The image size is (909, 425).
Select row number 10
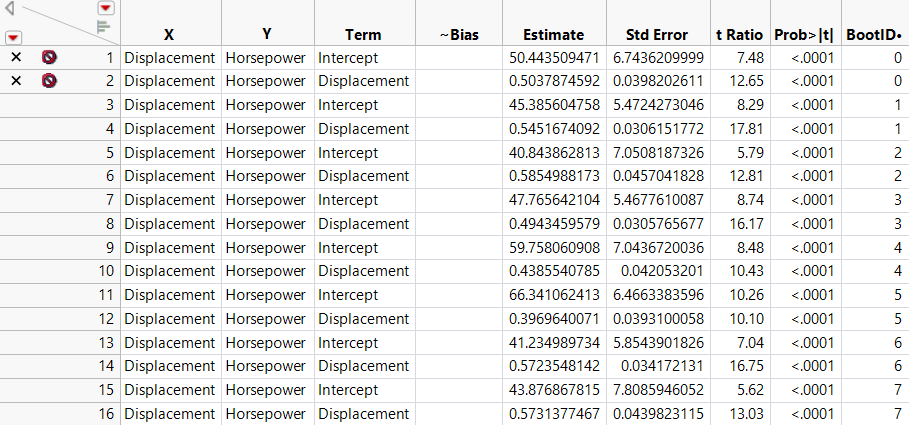(x=105, y=271)
